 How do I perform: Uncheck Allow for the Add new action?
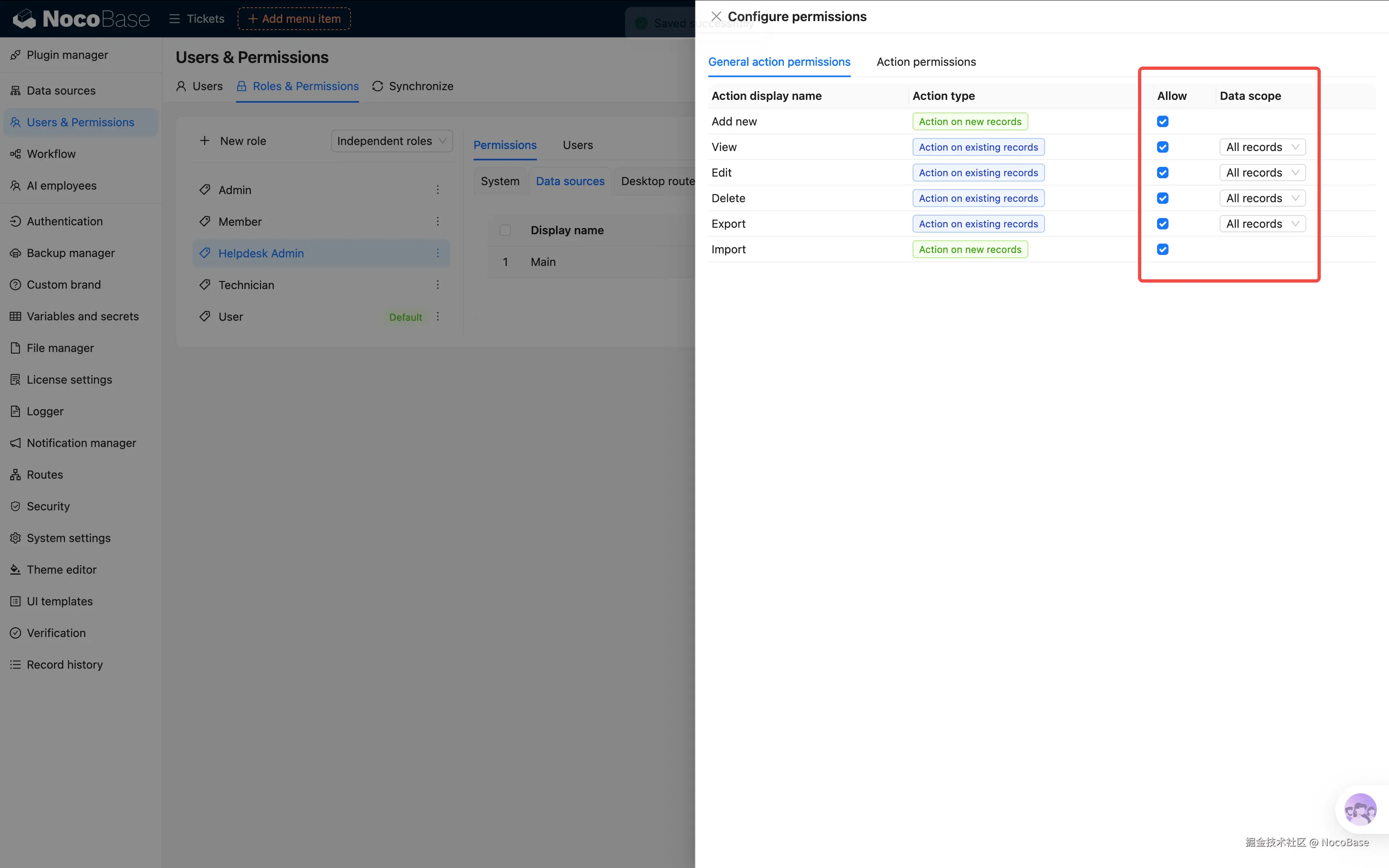point(1163,122)
